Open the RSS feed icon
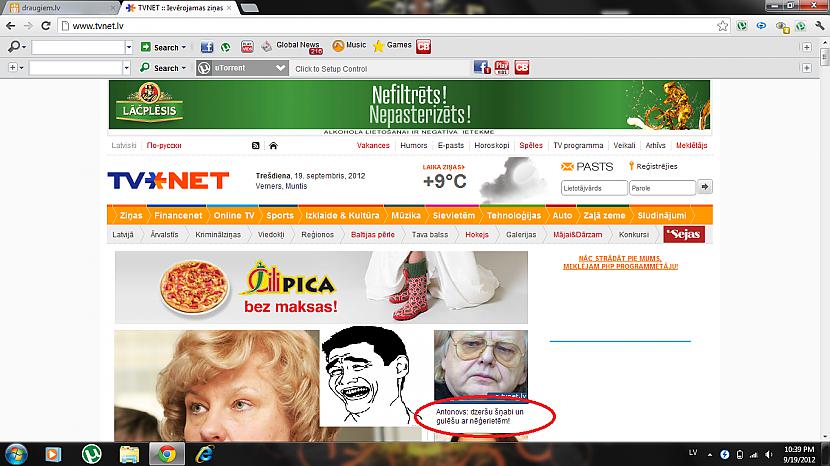830x466 pixels. tap(256, 146)
